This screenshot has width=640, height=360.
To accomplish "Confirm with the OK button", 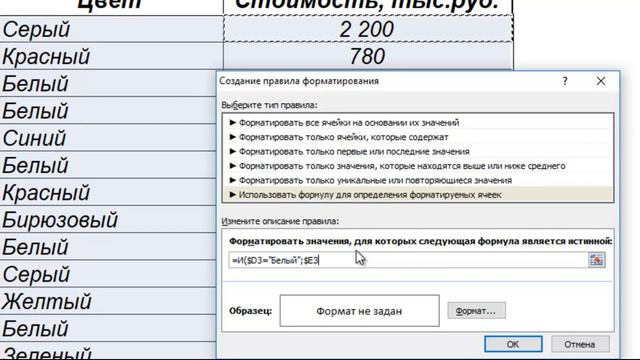I will (513, 344).
